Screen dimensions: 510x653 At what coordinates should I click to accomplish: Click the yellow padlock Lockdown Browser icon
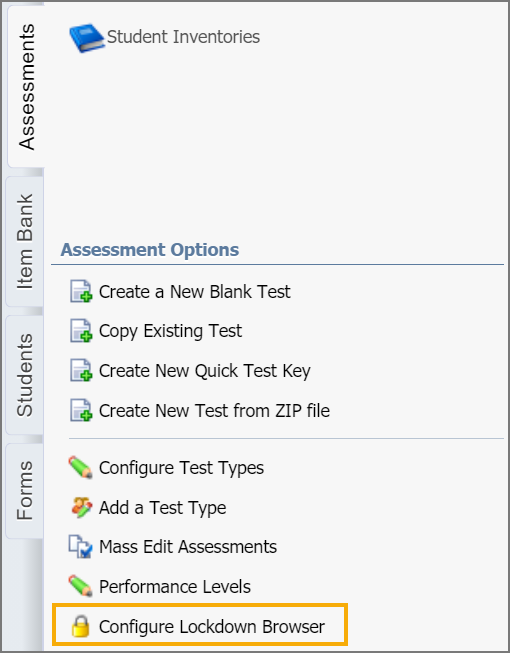[80, 626]
